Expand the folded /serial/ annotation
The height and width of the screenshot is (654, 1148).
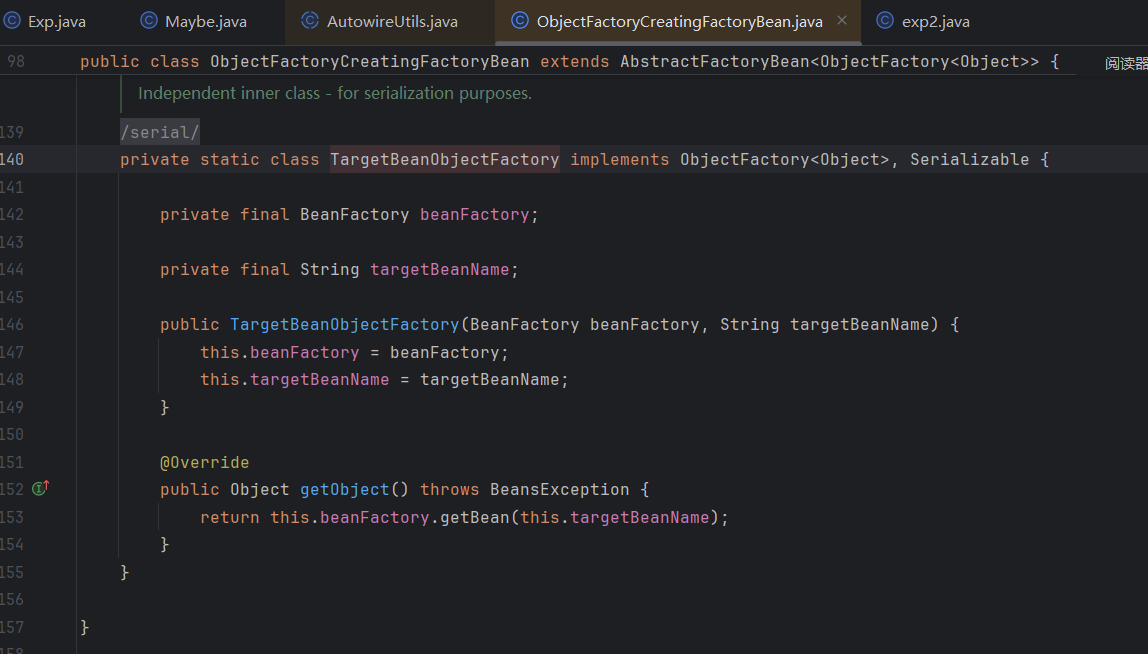(x=160, y=132)
